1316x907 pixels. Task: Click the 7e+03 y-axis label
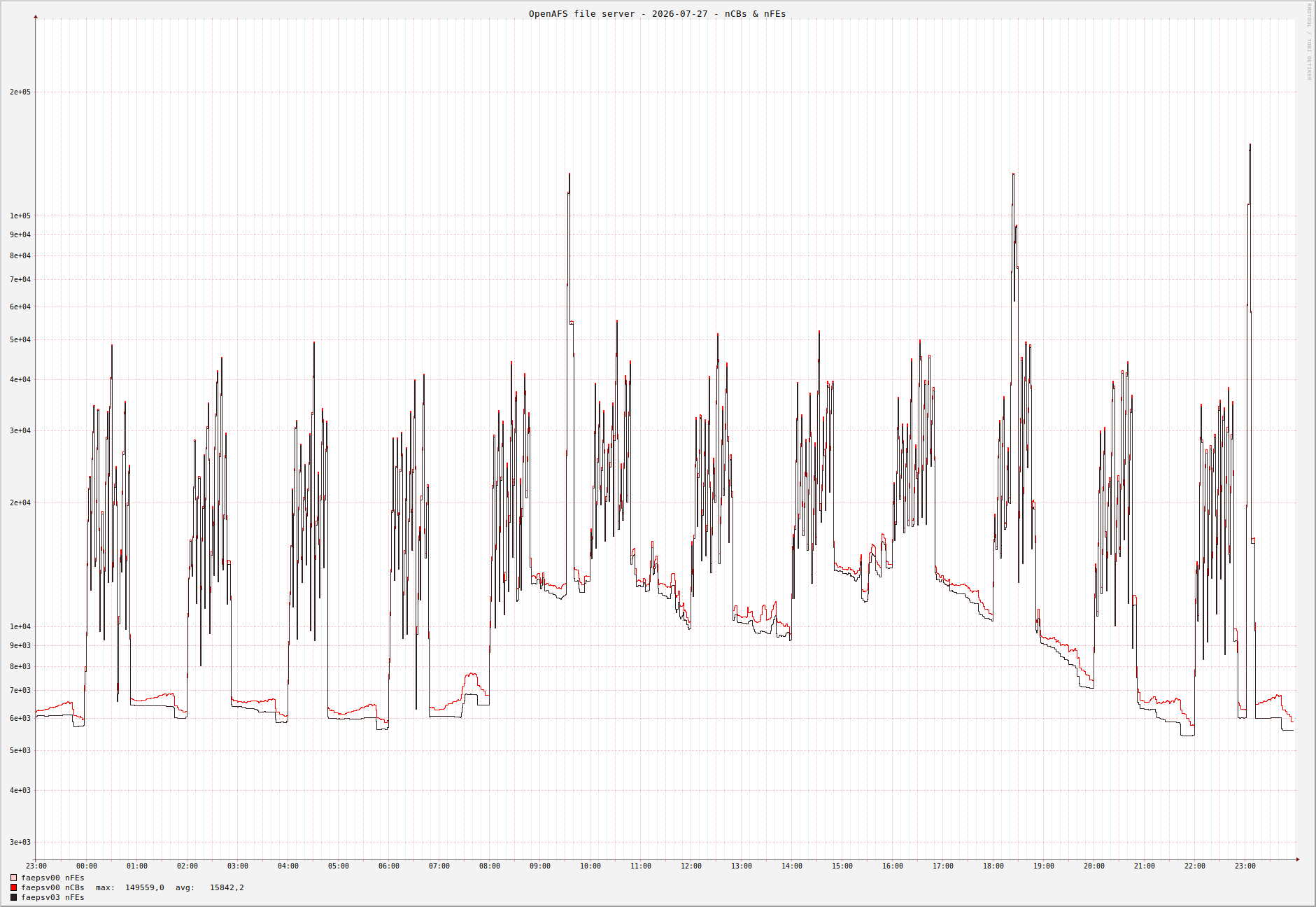[x=20, y=690]
